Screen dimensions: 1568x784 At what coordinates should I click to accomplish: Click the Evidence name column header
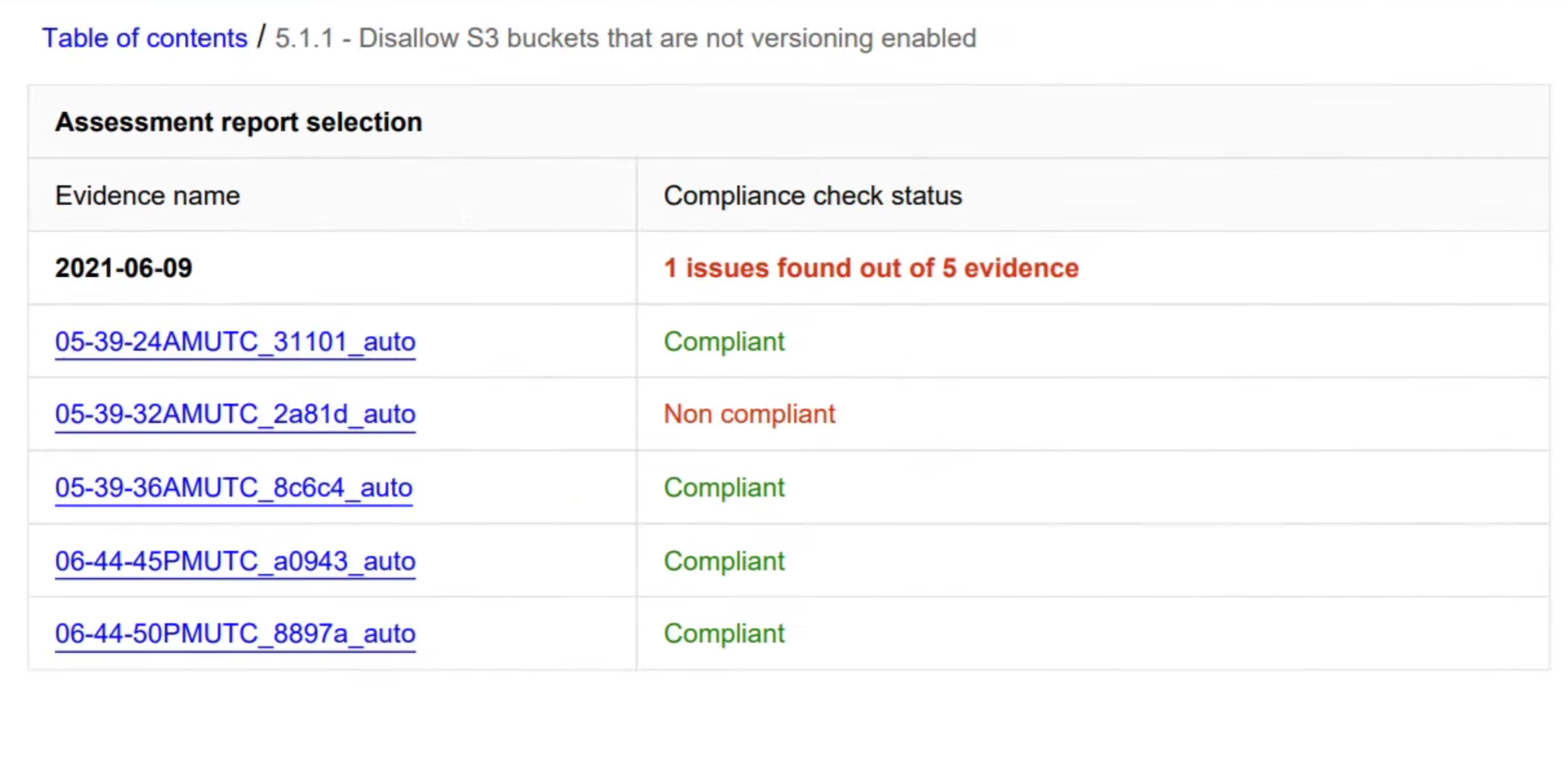tap(147, 195)
